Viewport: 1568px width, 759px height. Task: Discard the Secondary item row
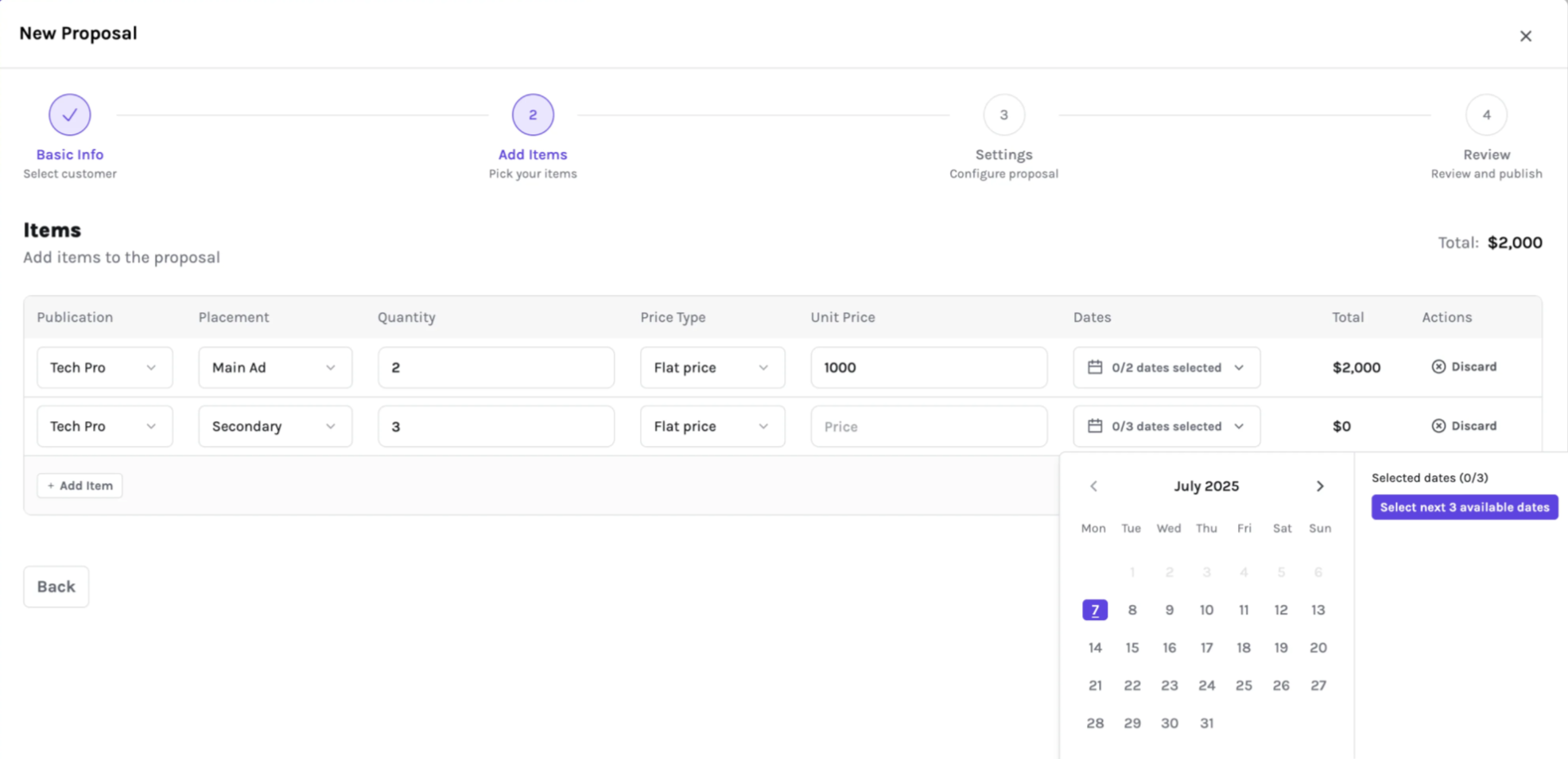click(x=1464, y=426)
